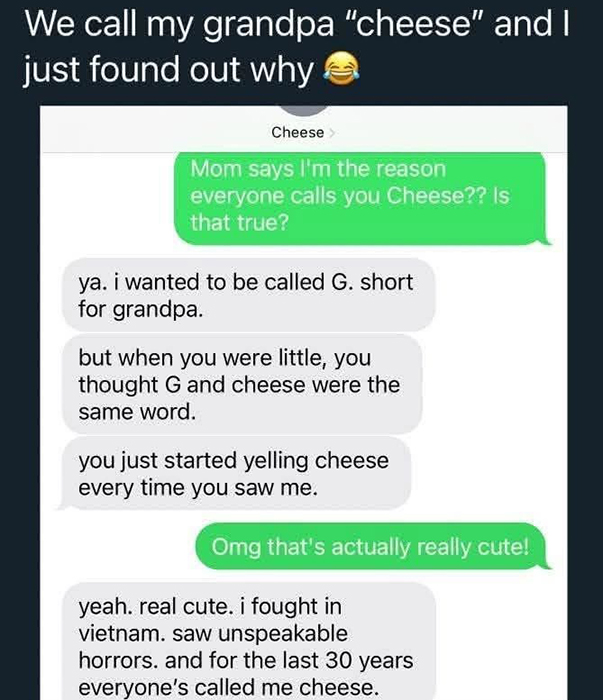Expand contact details chevron beside Cheese

(332, 133)
